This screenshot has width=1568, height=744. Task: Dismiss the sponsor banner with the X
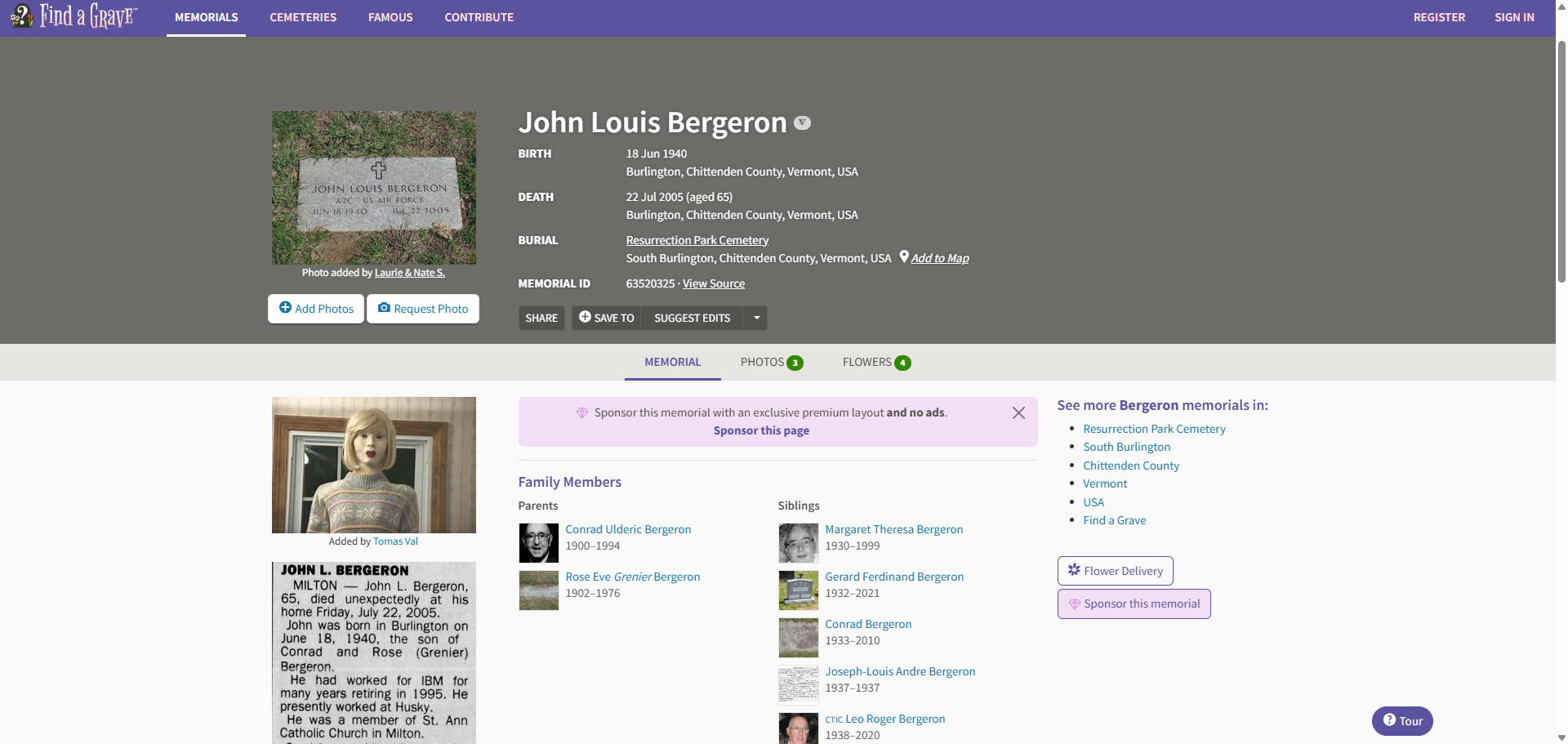(1018, 413)
